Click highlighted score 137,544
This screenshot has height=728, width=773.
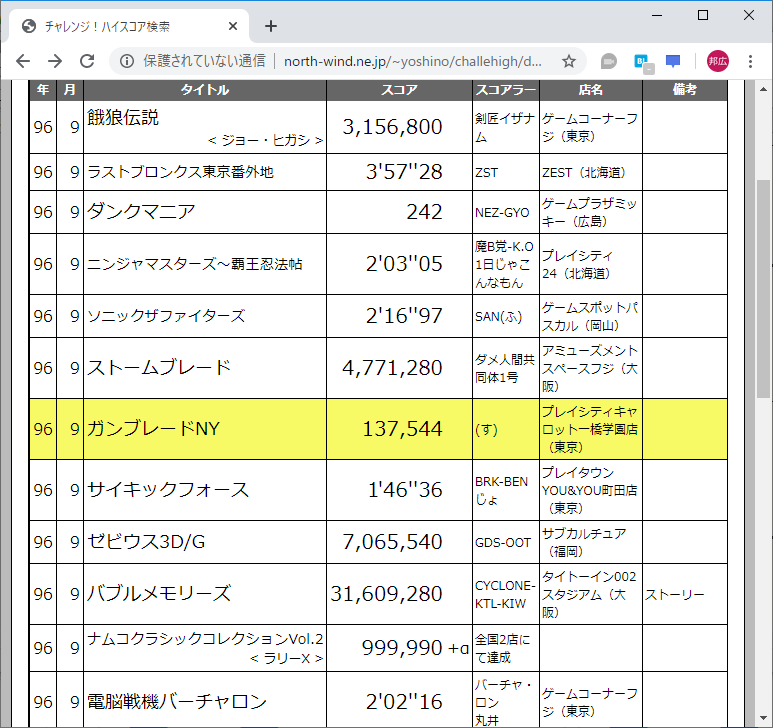[402, 429]
